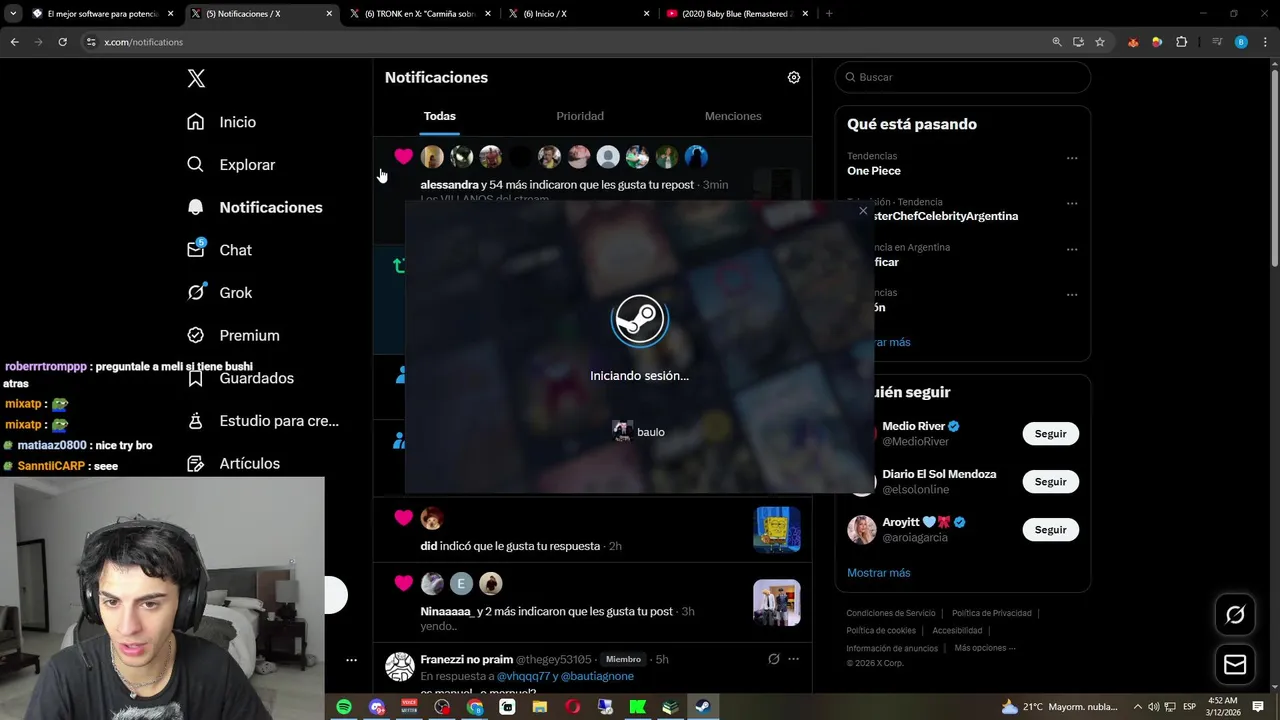This screenshot has height=720, width=1280.
Task: Open new browser tab plus button
Action: [829, 14]
